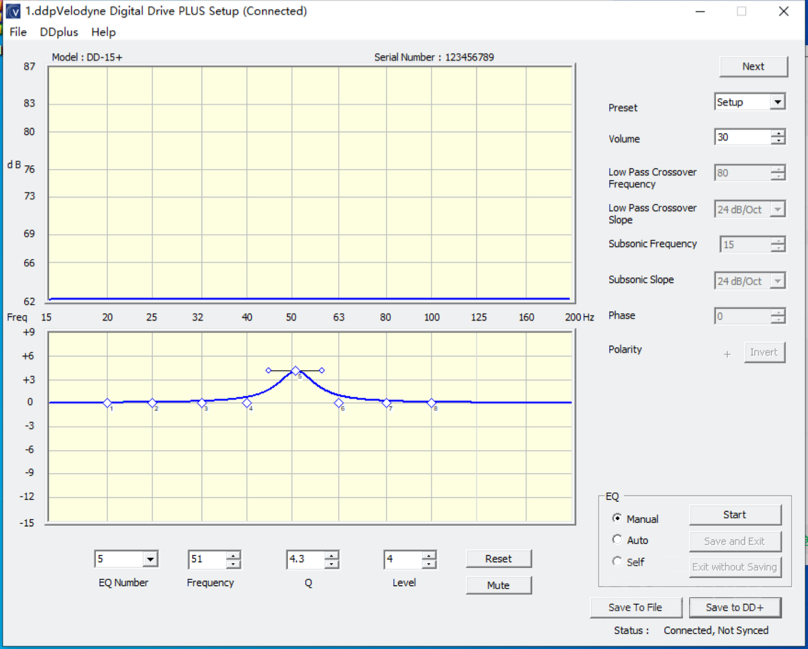The height and width of the screenshot is (649, 808).
Task: Click the Reset button
Action: 498,559
